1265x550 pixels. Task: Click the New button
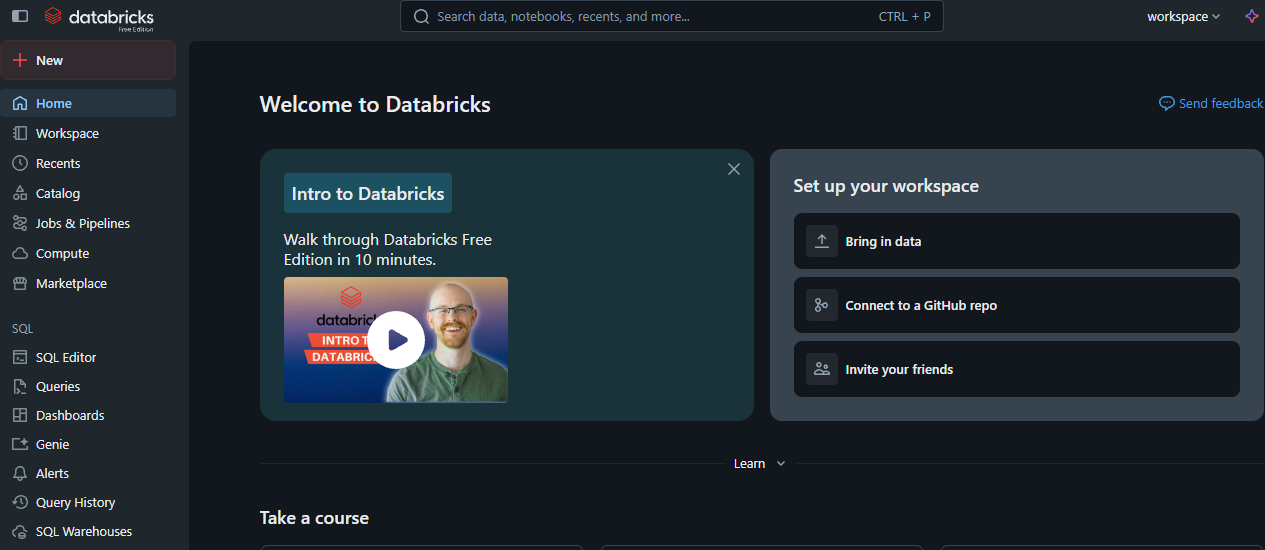(x=88, y=60)
